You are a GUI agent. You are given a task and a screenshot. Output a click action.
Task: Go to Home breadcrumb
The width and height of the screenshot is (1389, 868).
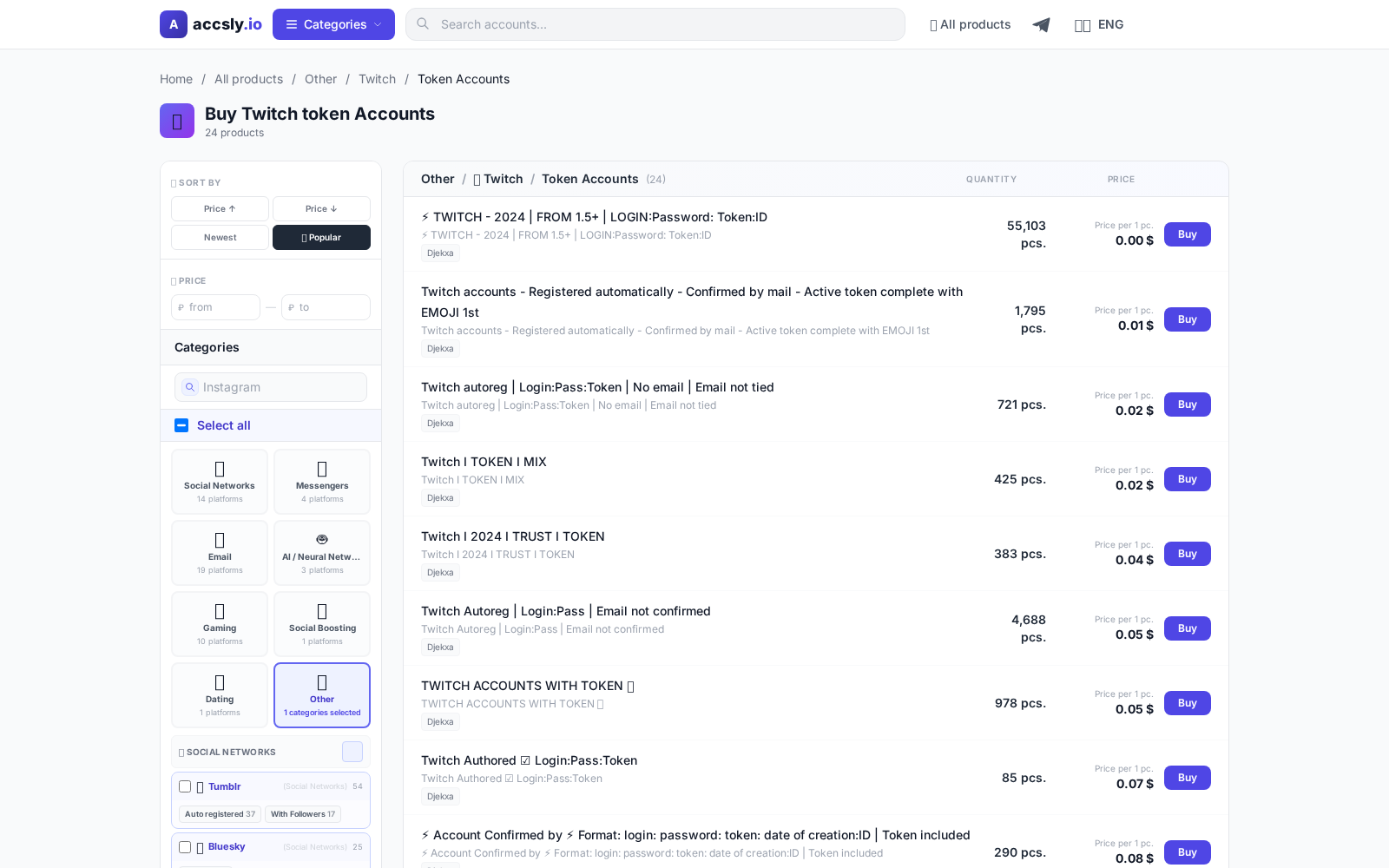(x=176, y=79)
